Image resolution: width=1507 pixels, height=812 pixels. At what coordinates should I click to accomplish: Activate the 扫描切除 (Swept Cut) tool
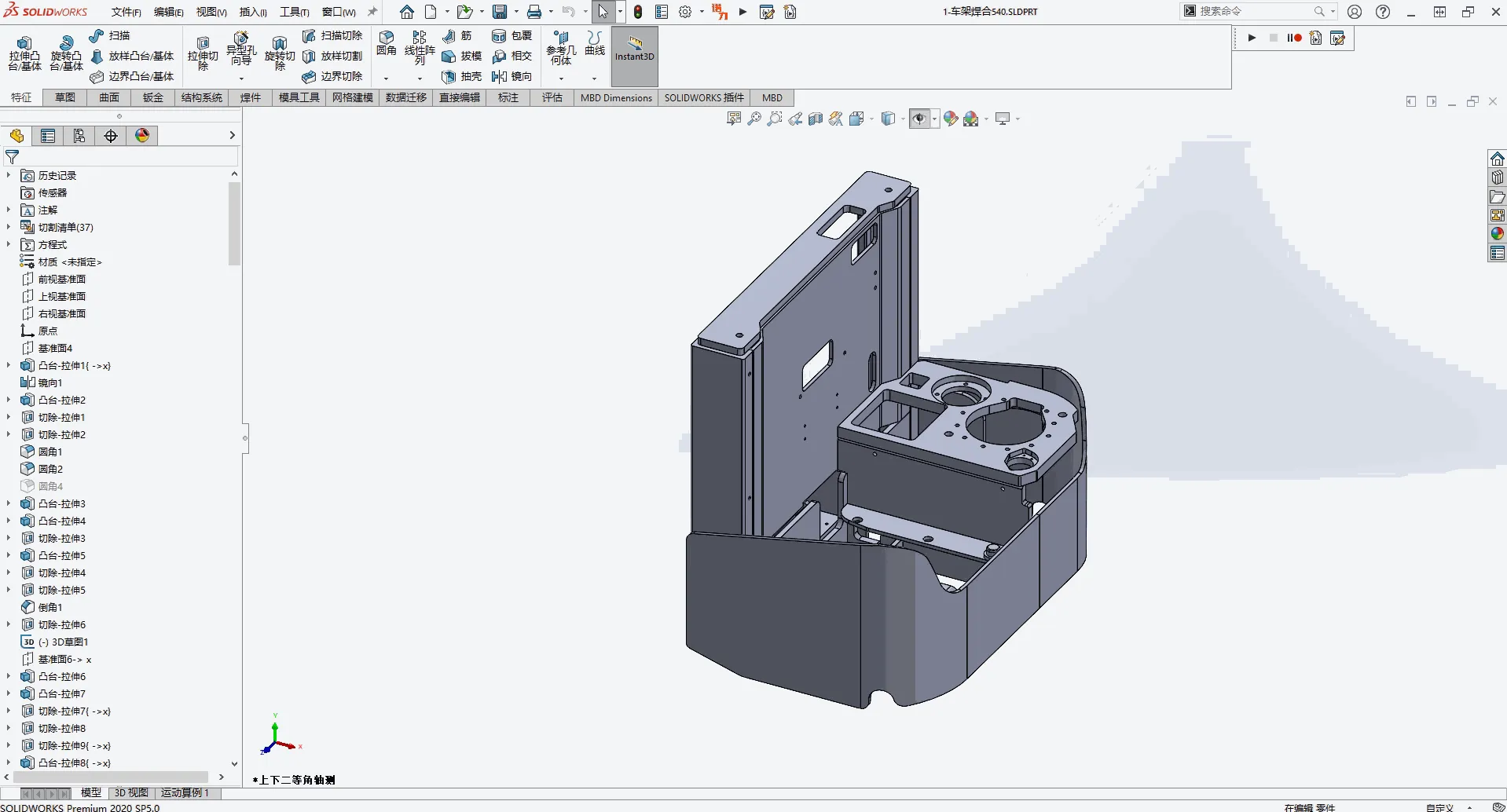pyautogui.click(x=332, y=35)
